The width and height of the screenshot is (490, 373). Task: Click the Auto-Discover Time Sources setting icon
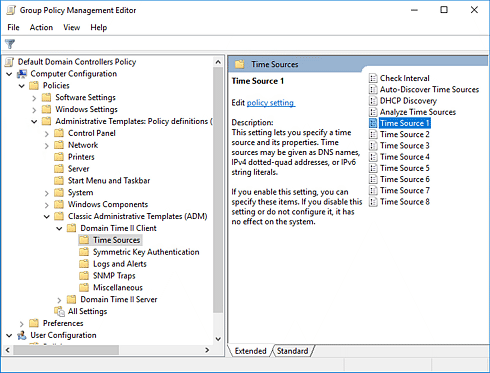coord(373,89)
